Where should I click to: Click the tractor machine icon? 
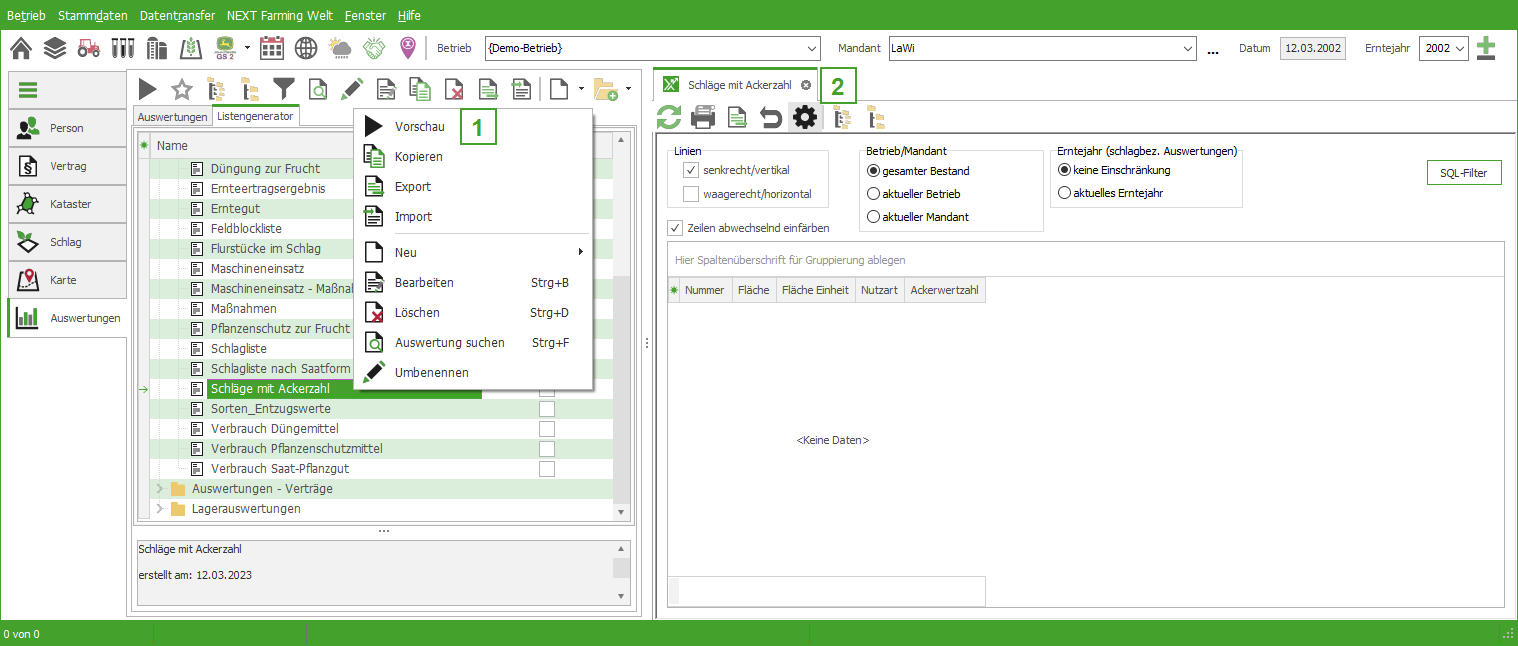88,48
